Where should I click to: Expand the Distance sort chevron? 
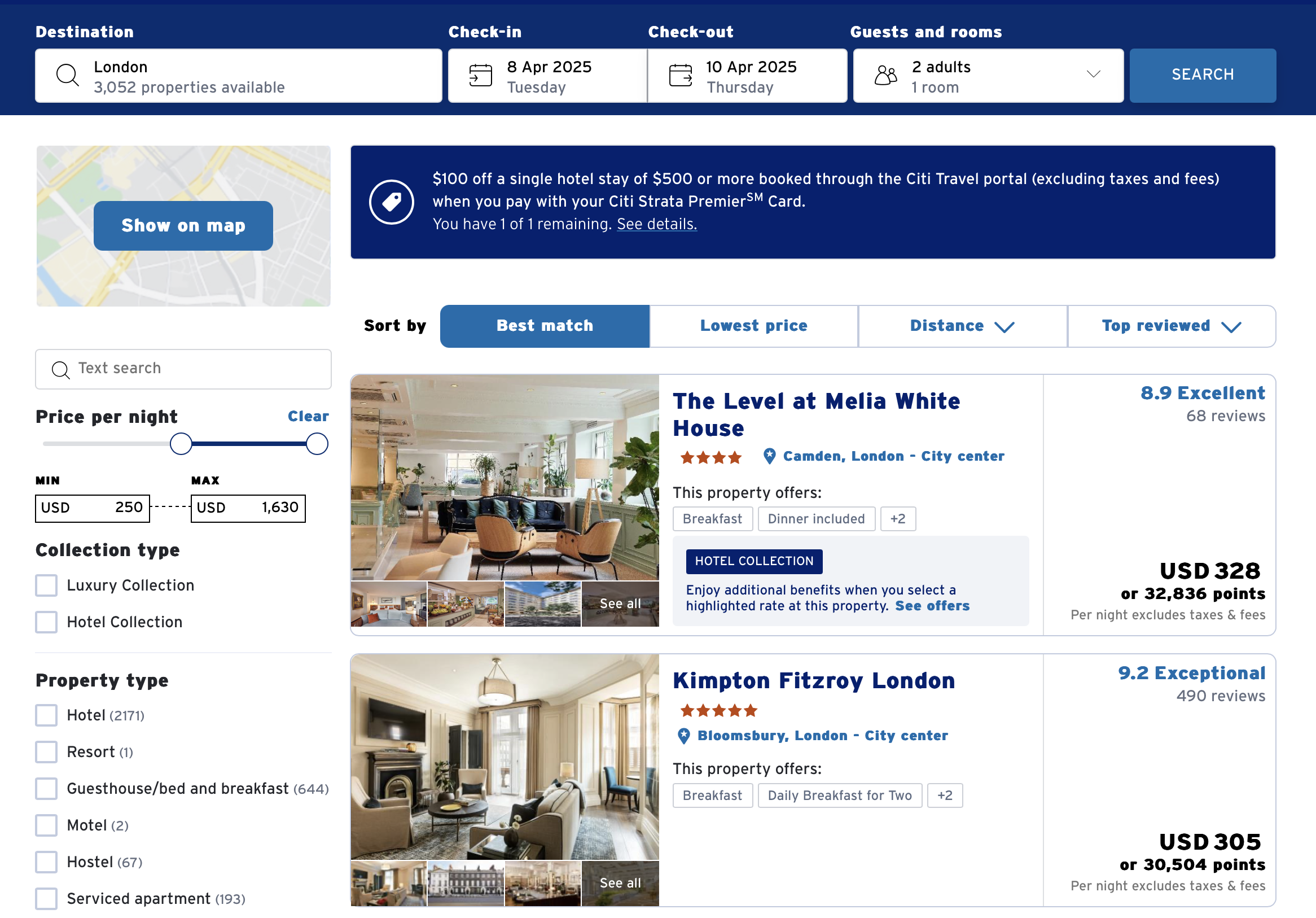[x=1004, y=327]
